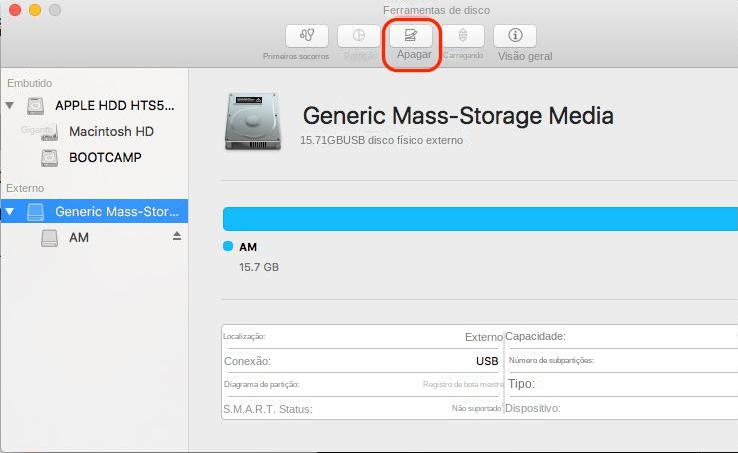Click the Generic Mass-Storage Media title
Viewport: 738px width, 453px height.
(x=458, y=116)
